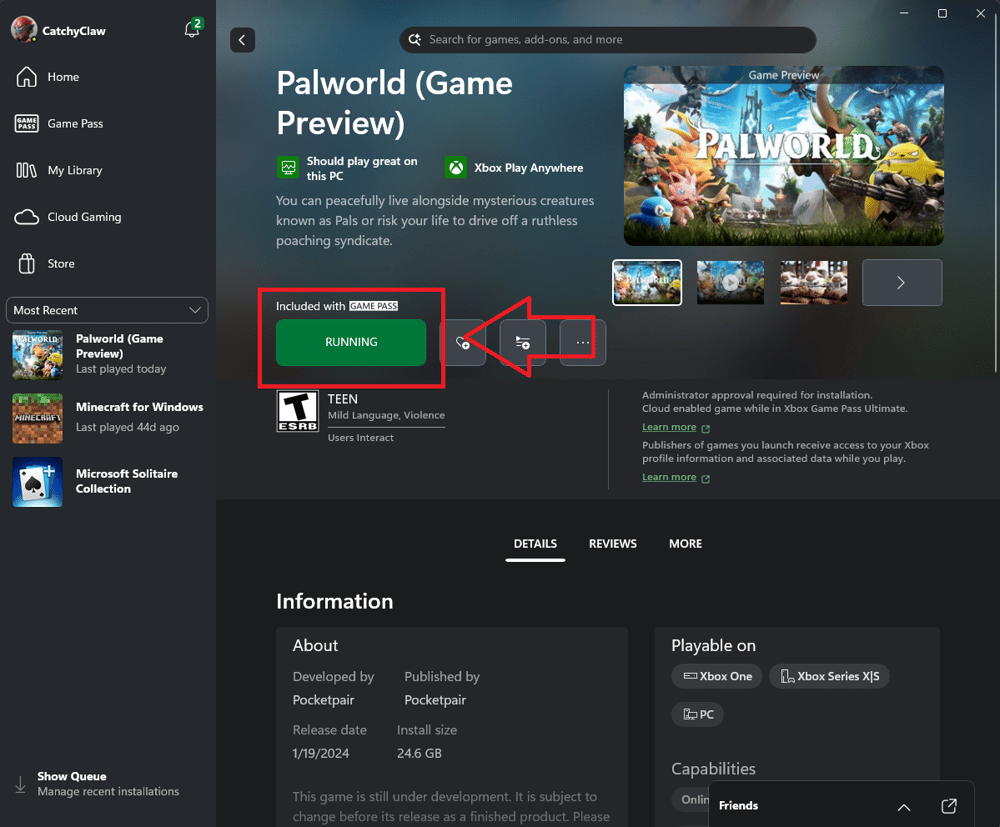Click developer name Pocketpair
This screenshot has width=1000, height=827.
323,700
